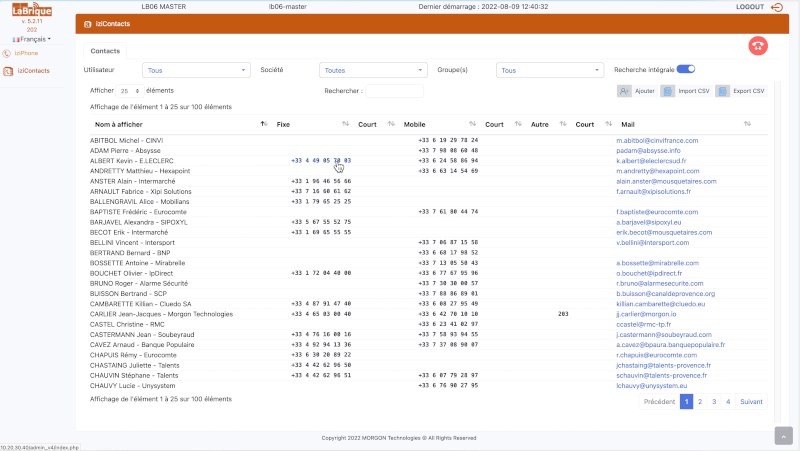This screenshot has width=800, height=451.
Task: Open the Français language dropdown
Action: (x=32, y=39)
